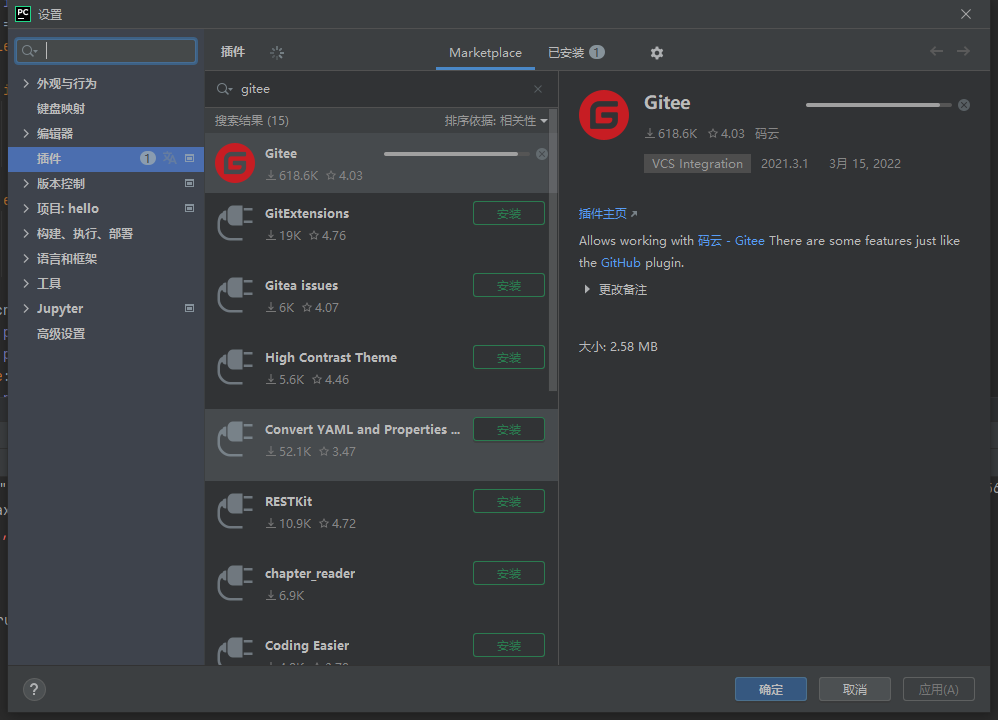
Task: Switch to the 已安装 tab
Action: coord(576,53)
